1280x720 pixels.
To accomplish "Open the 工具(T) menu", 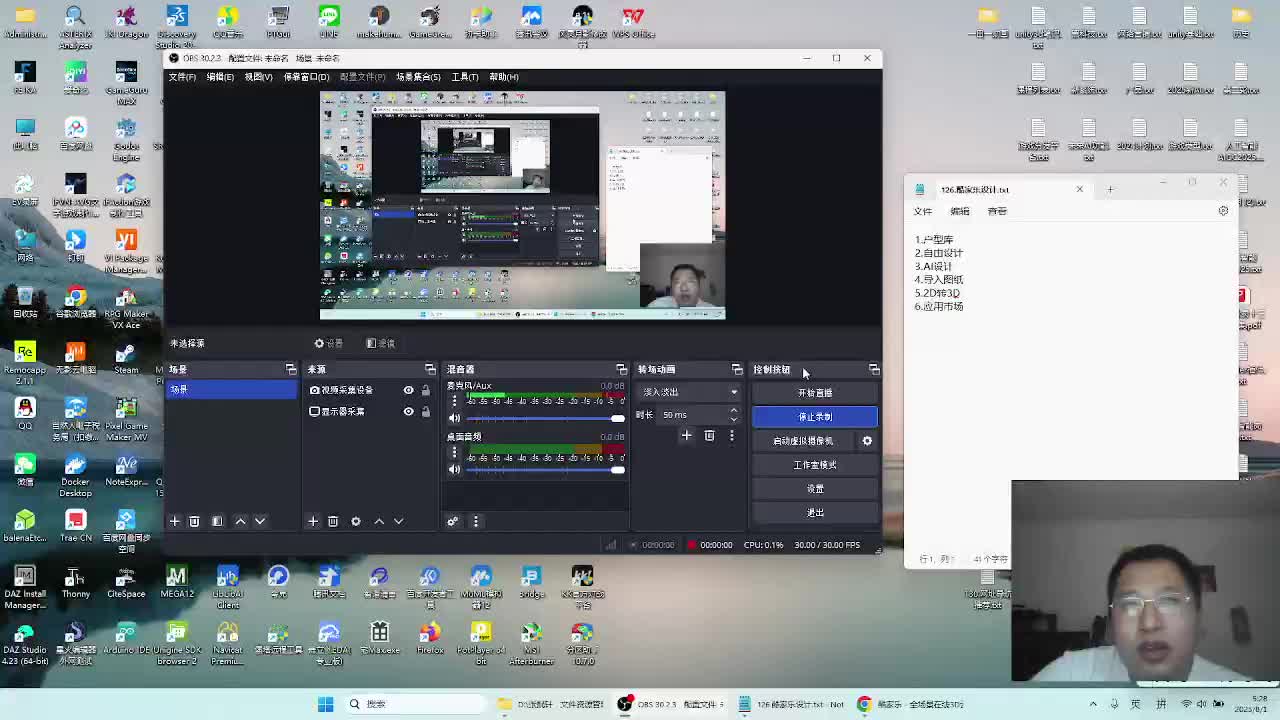I will coord(464,77).
